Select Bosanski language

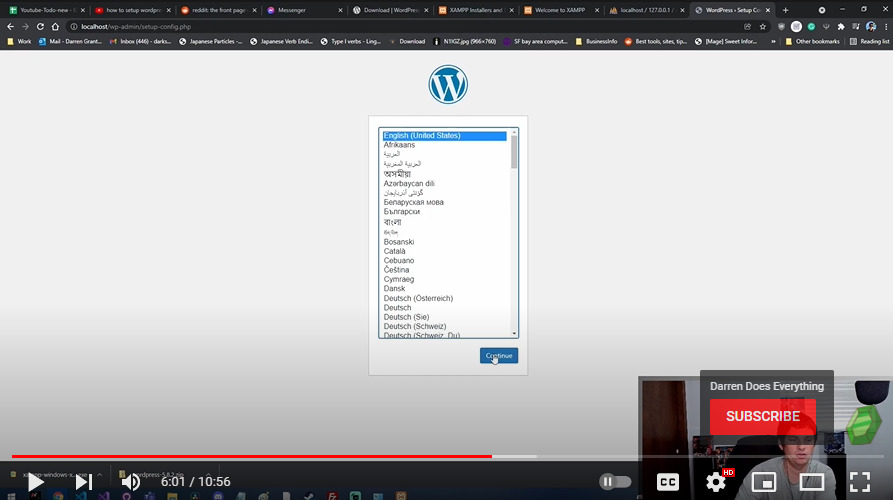click(399, 242)
